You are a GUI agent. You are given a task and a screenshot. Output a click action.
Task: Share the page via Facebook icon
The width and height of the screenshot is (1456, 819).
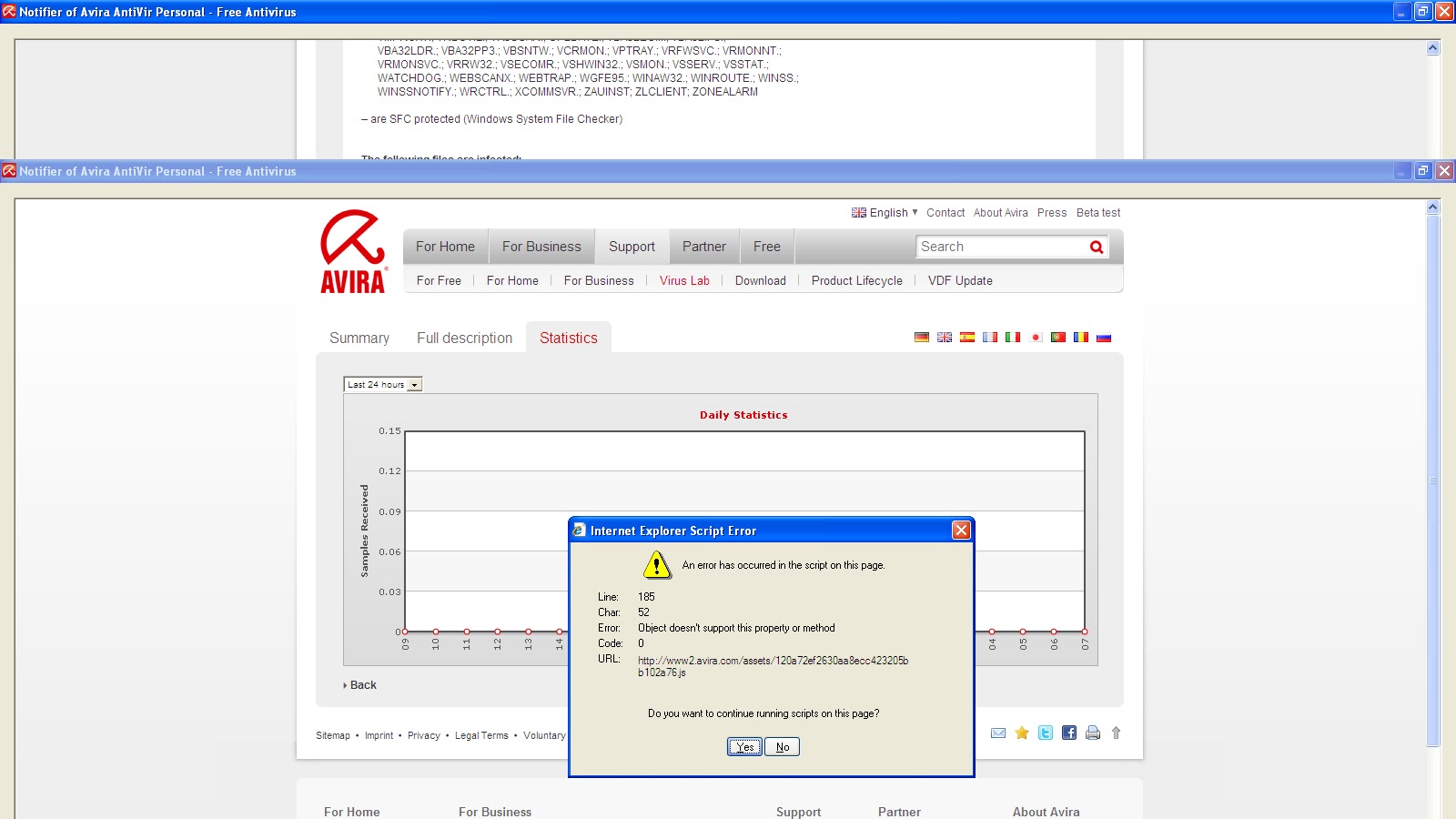(1069, 733)
